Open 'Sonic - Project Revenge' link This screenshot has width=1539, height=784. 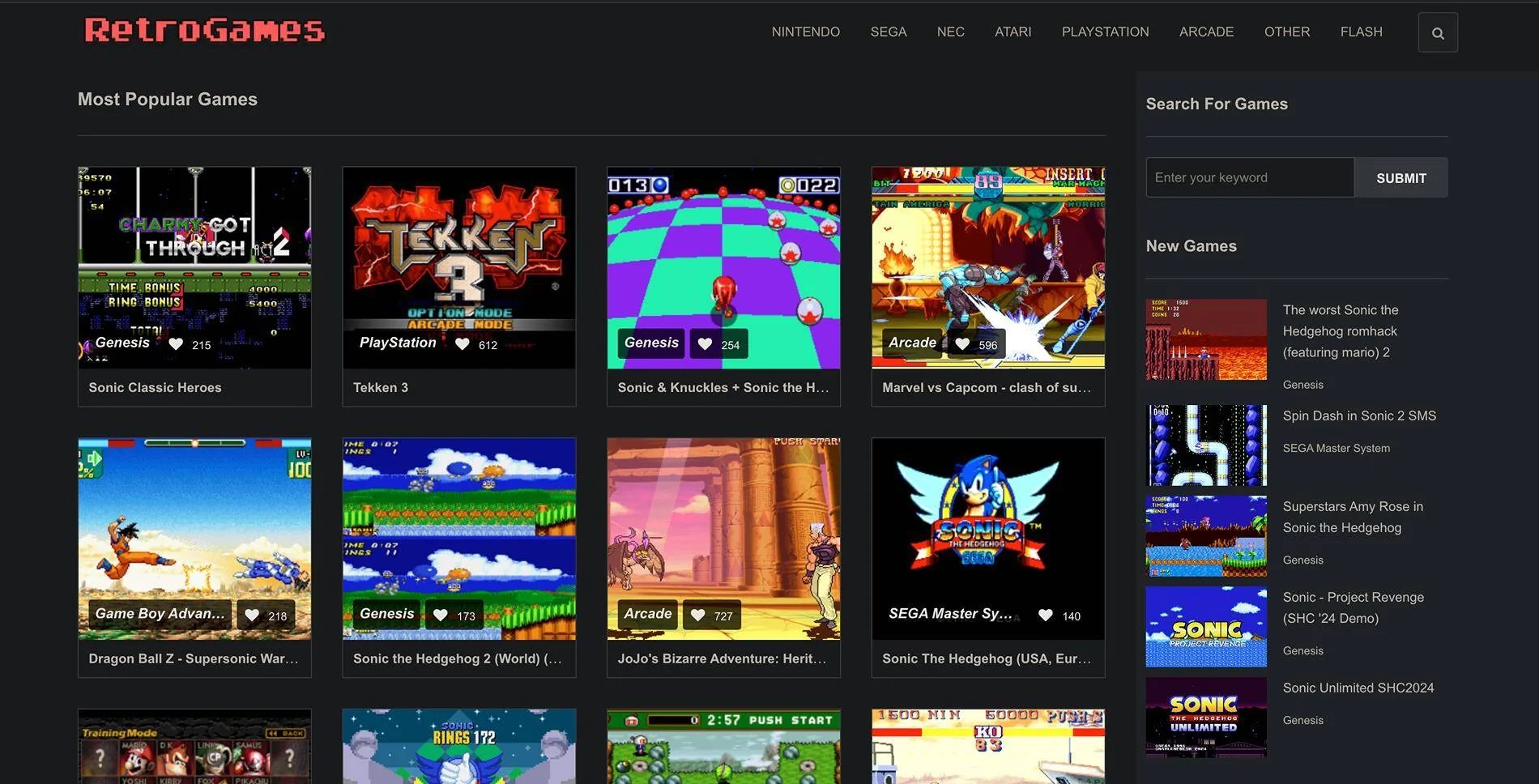(x=1354, y=607)
